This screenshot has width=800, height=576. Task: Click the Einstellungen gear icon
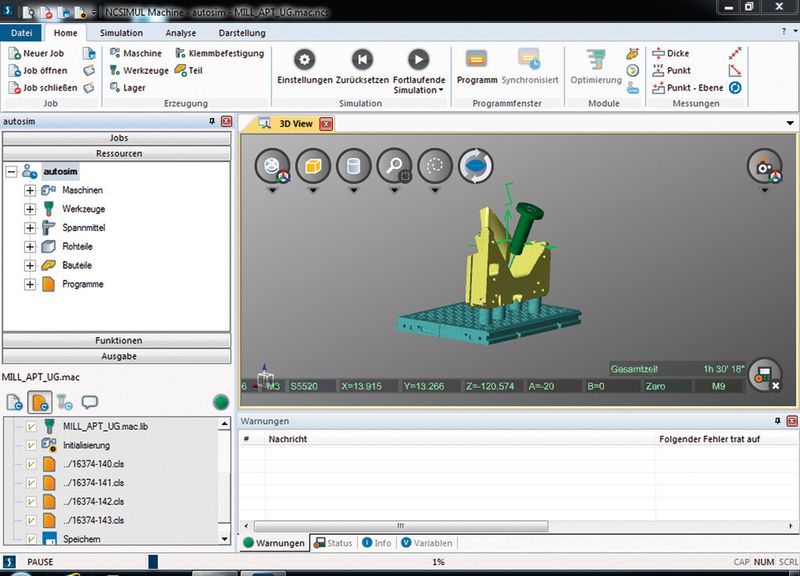coord(304,60)
